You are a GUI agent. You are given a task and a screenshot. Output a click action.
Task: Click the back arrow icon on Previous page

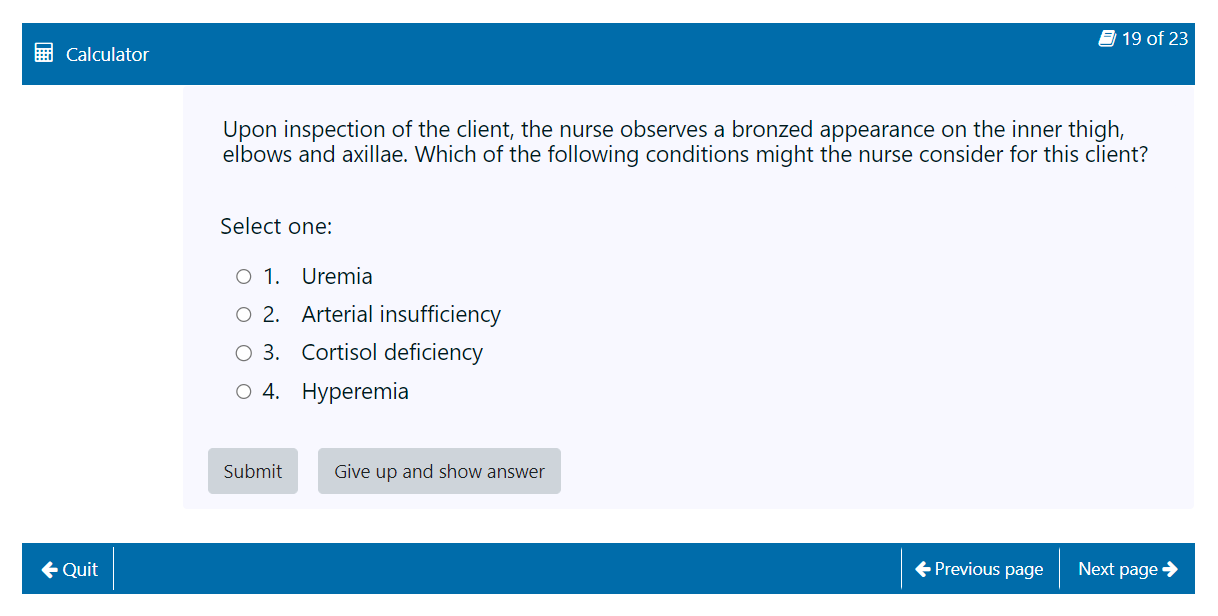(x=923, y=569)
